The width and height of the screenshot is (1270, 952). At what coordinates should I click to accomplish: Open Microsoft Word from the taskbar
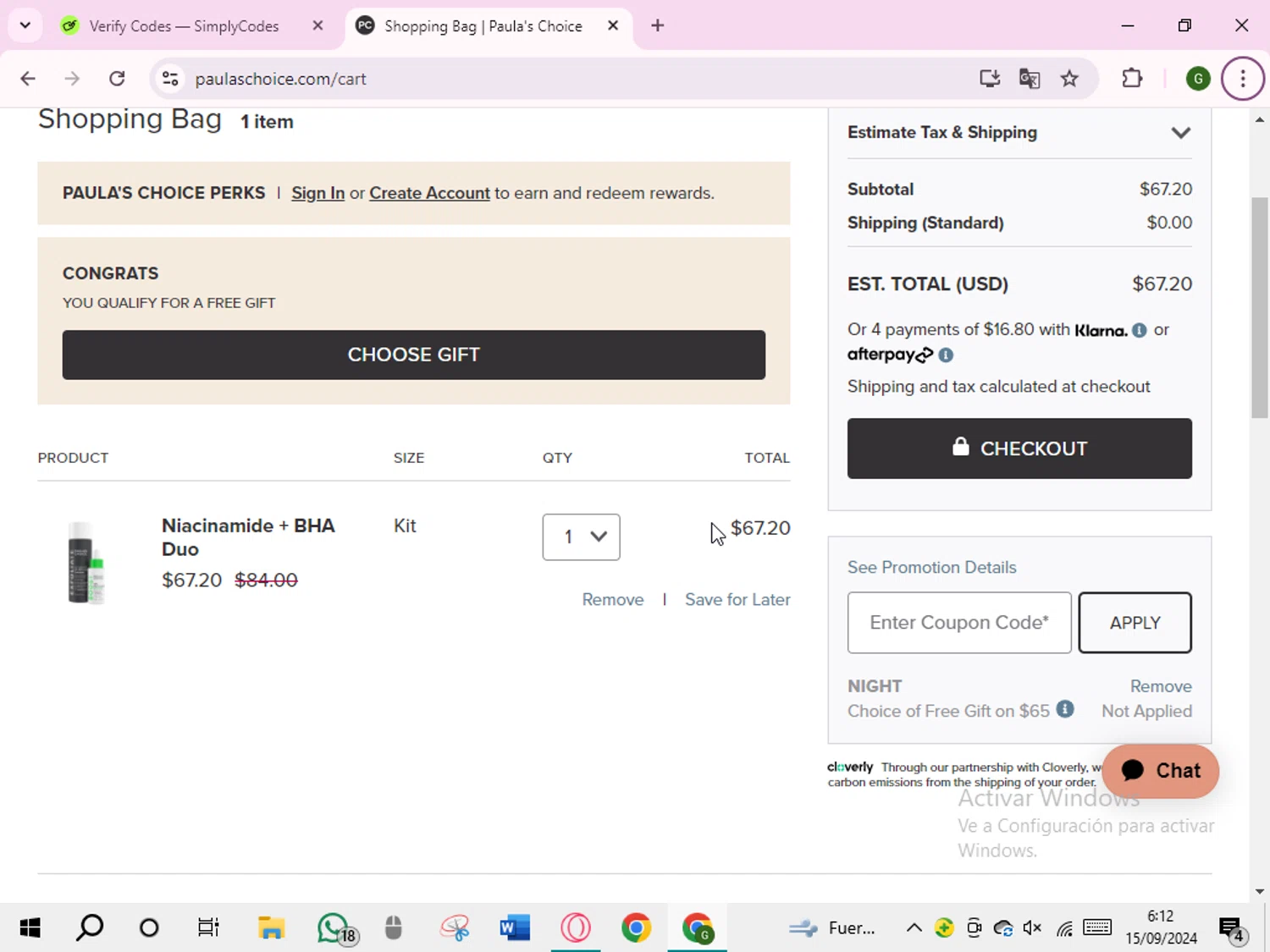(x=515, y=928)
